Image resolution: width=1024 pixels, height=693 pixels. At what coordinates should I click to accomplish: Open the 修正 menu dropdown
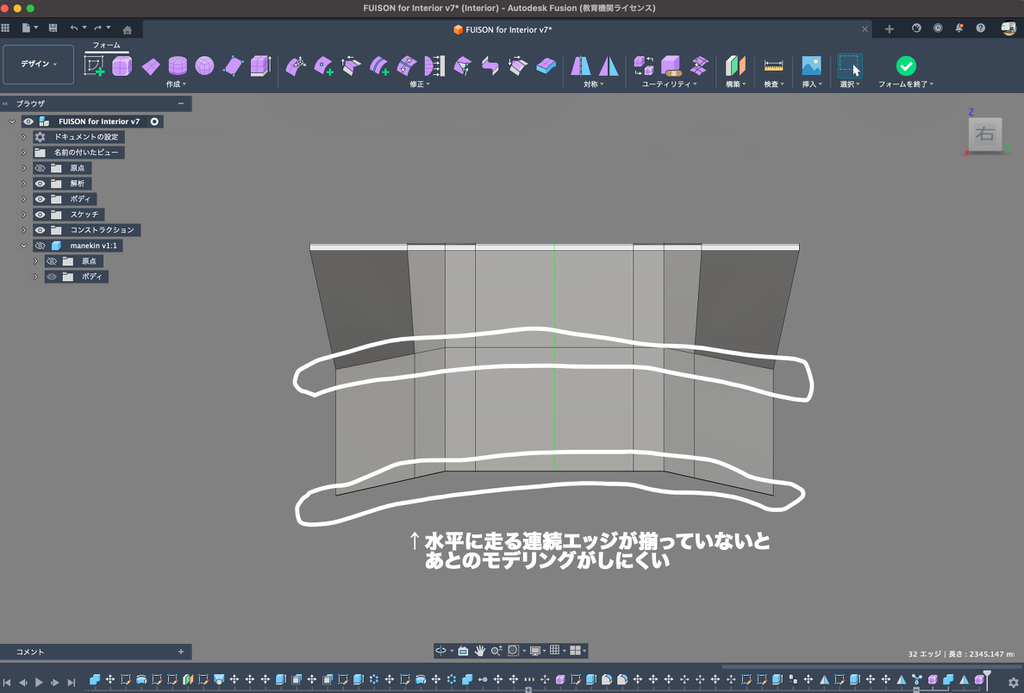point(420,85)
